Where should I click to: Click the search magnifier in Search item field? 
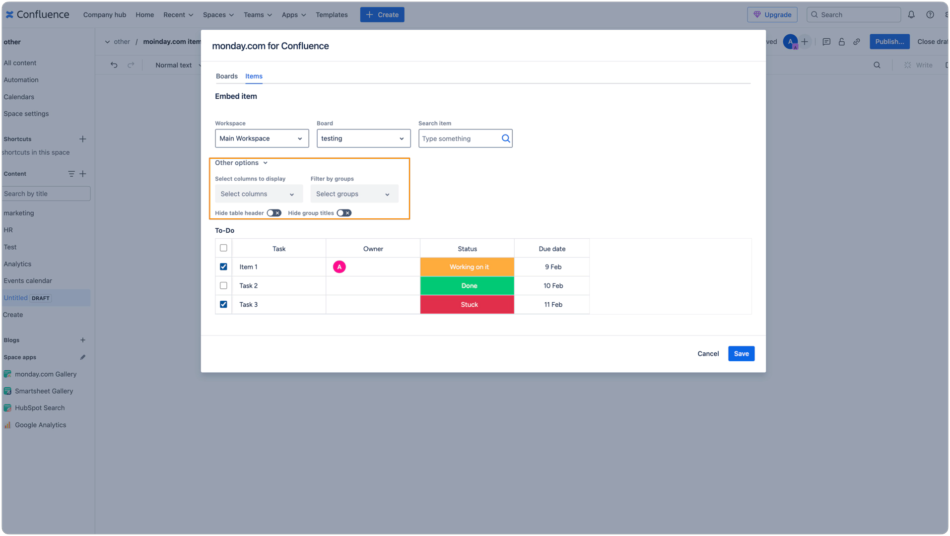point(505,139)
